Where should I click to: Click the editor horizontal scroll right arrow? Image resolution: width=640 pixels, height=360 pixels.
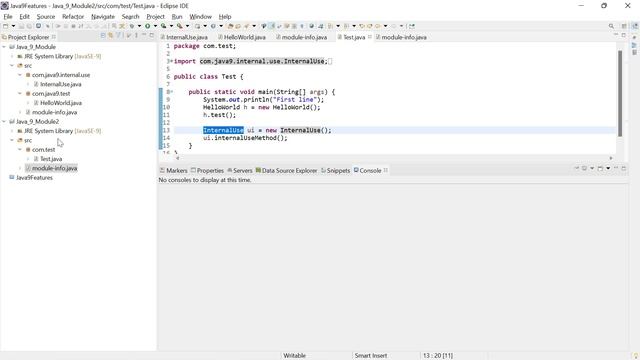tap(611, 158)
